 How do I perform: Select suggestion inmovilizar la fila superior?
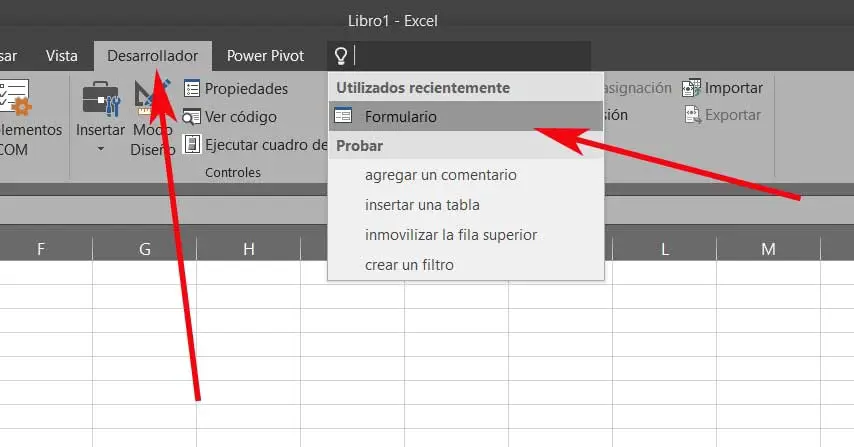point(451,235)
